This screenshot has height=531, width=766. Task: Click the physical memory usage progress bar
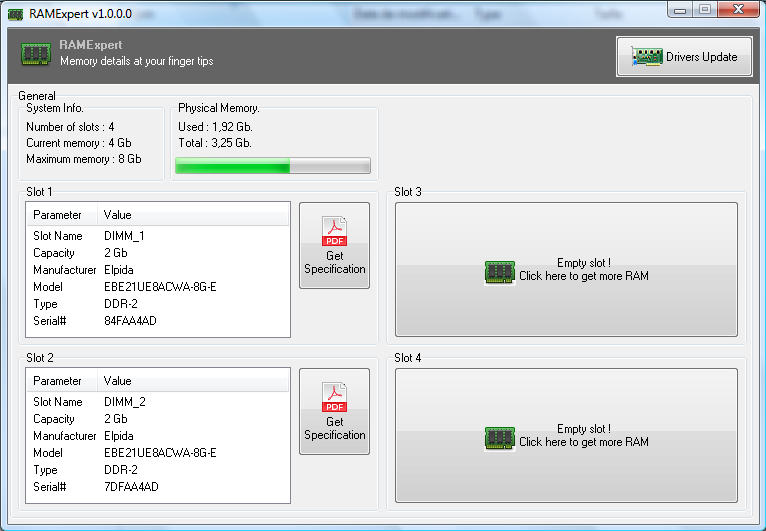pos(273,166)
